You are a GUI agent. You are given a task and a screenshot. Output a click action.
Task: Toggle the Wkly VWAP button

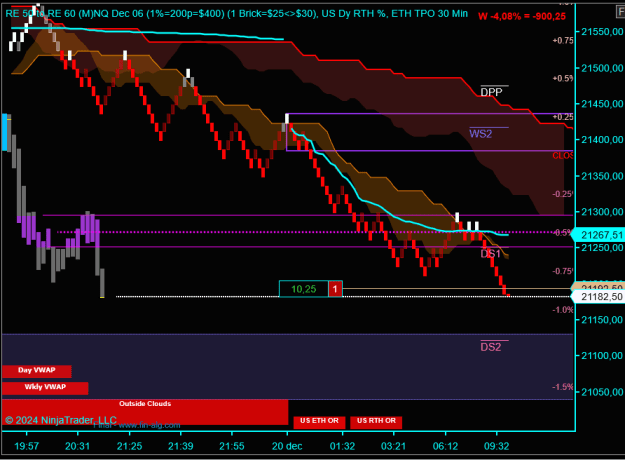click(x=45, y=388)
